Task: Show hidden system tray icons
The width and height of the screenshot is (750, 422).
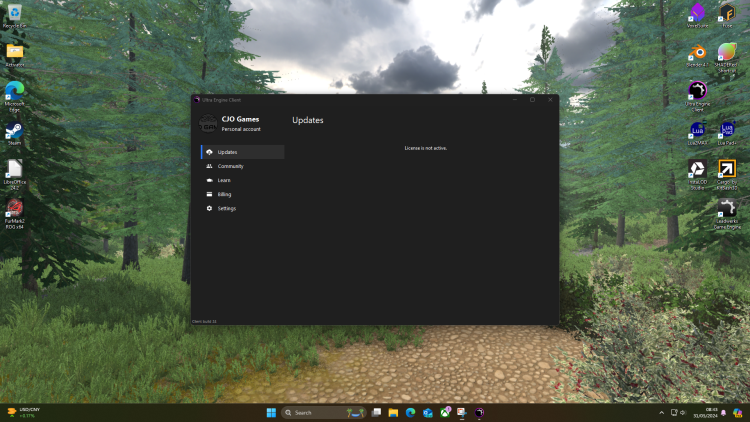Action: 661,412
